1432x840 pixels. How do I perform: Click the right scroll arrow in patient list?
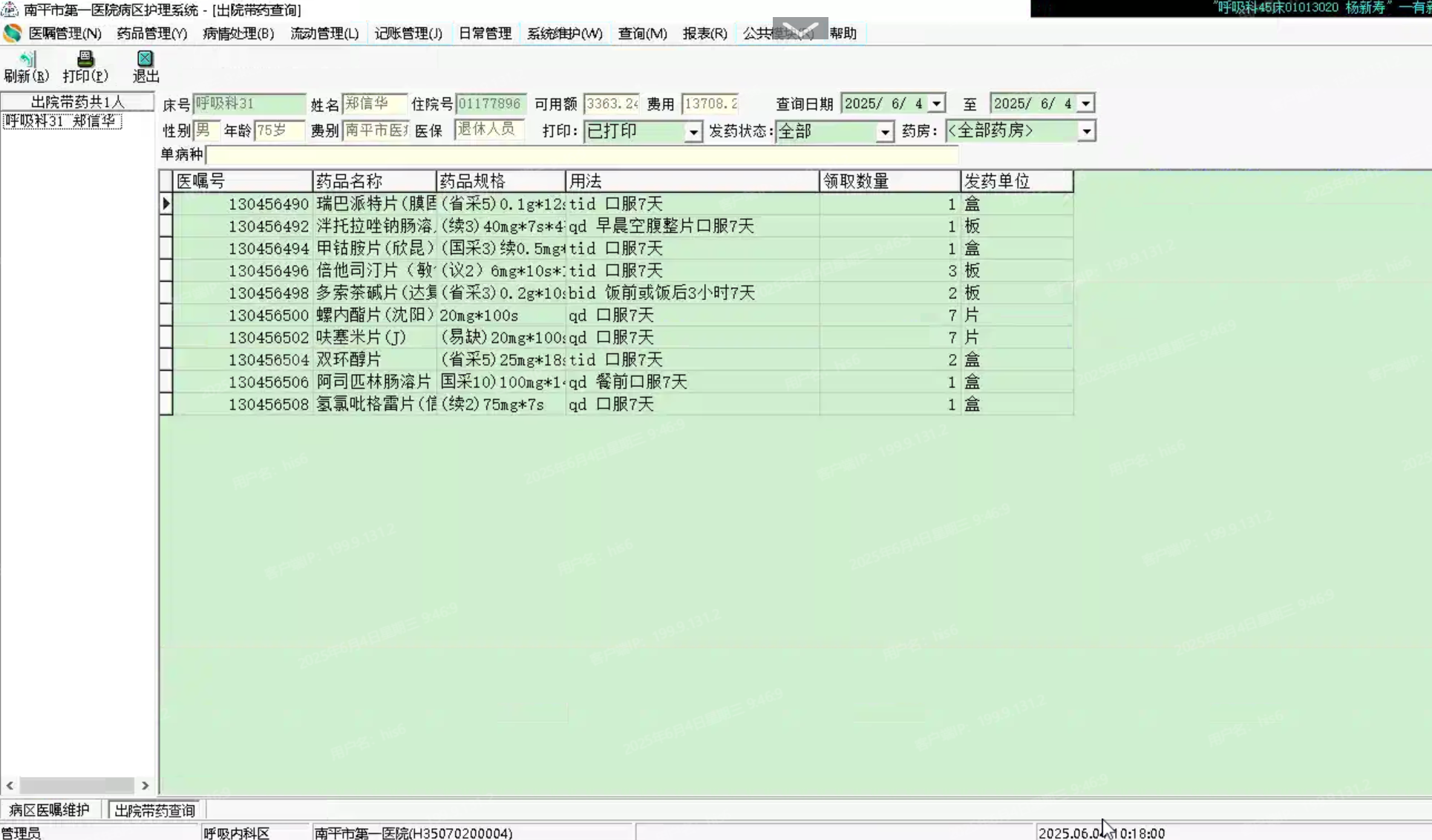(x=145, y=785)
